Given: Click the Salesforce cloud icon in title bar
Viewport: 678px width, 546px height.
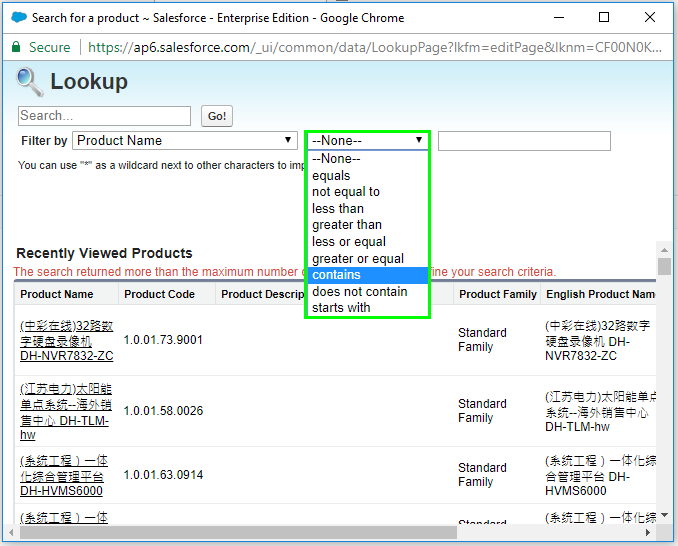Looking at the screenshot, I should [x=19, y=18].
